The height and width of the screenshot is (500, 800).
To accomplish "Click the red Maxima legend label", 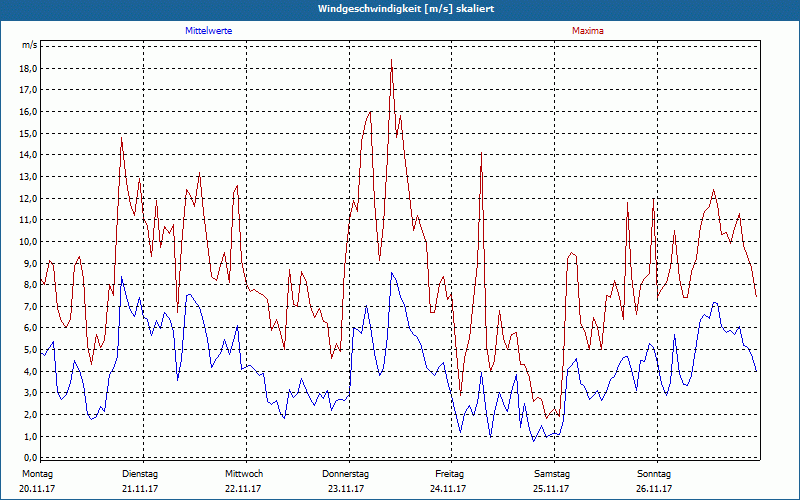I will [x=588, y=31].
